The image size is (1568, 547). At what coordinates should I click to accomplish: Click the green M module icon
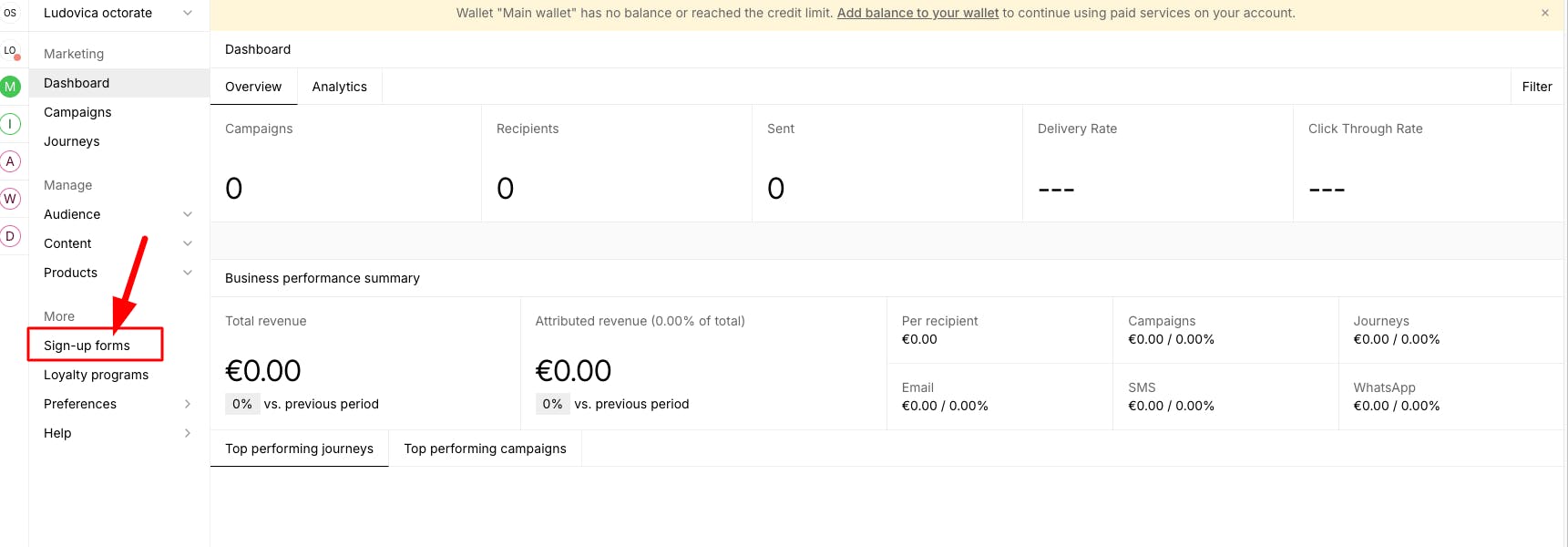pos(10,87)
